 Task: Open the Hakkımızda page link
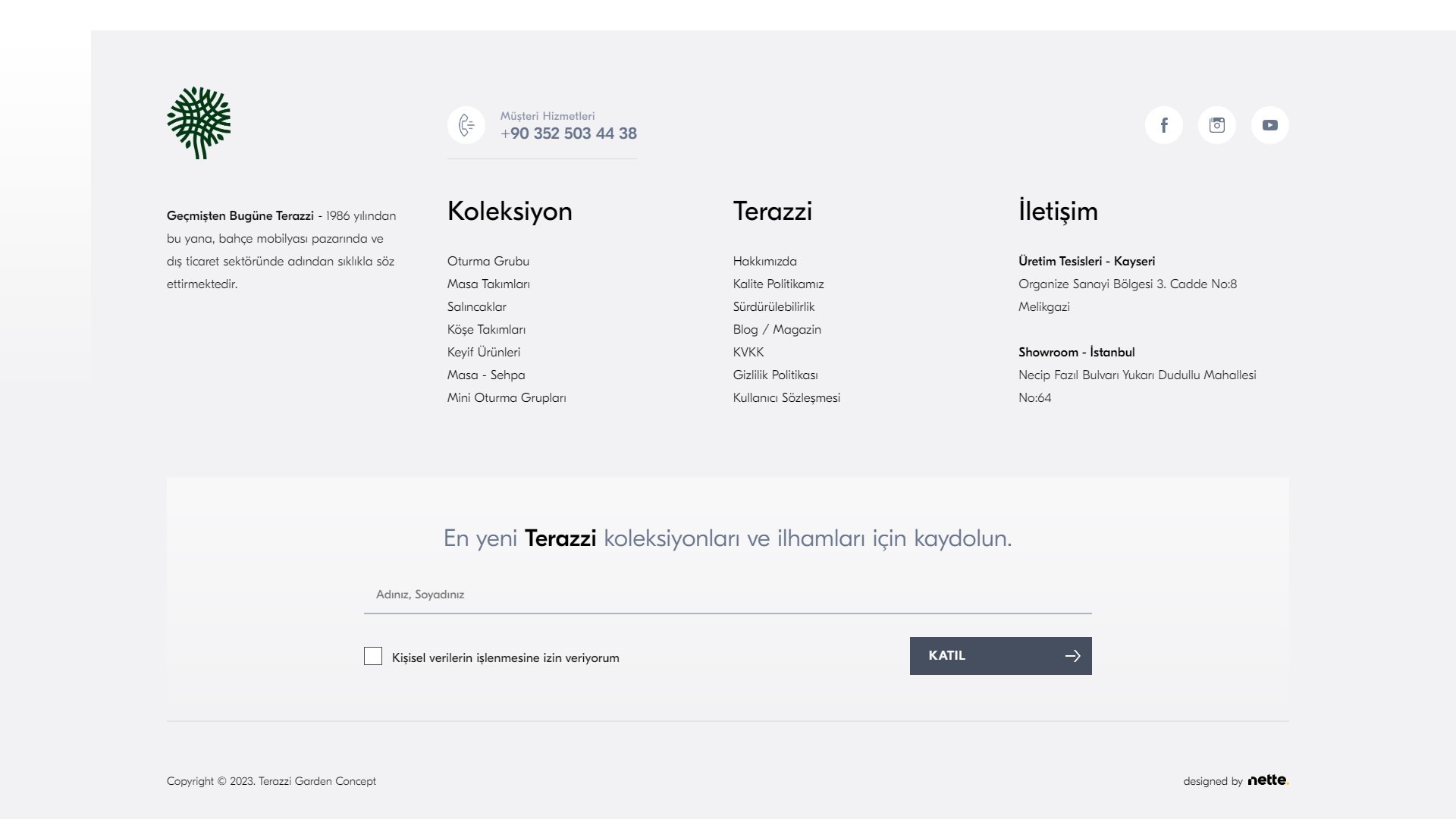[x=765, y=261]
